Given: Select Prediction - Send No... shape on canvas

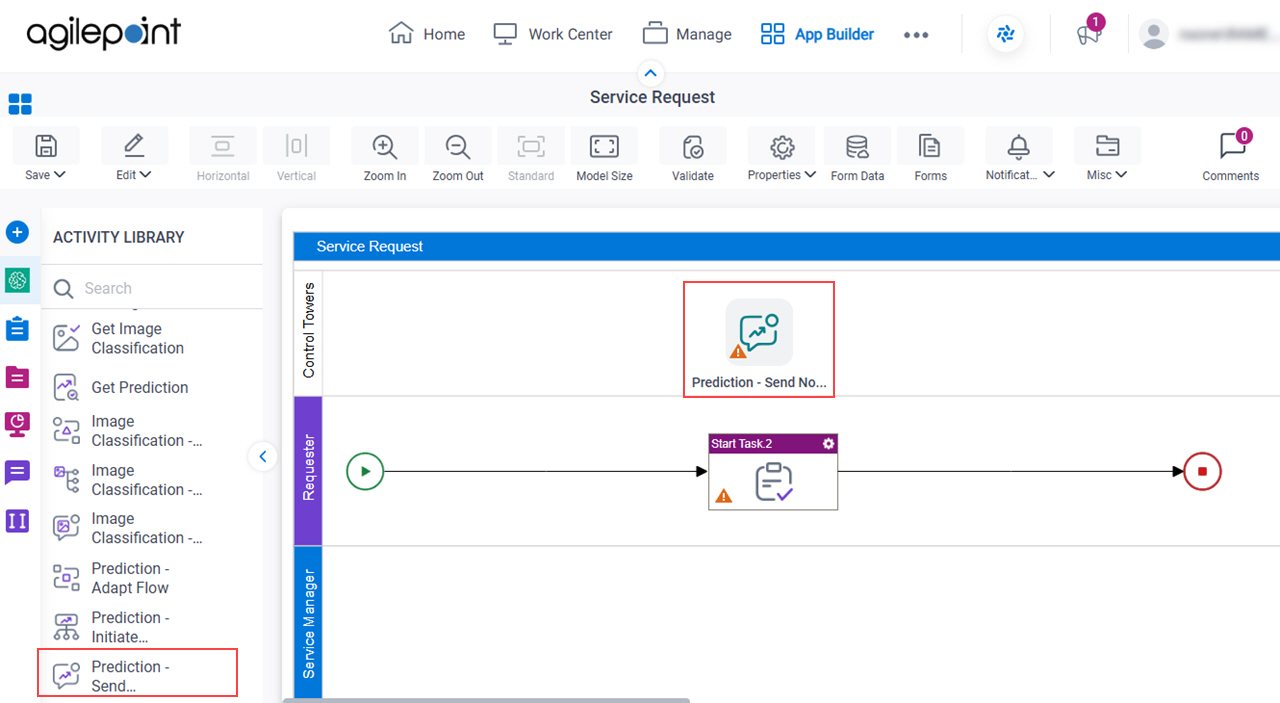Looking at the screenshot, I should tap(759, 340).
